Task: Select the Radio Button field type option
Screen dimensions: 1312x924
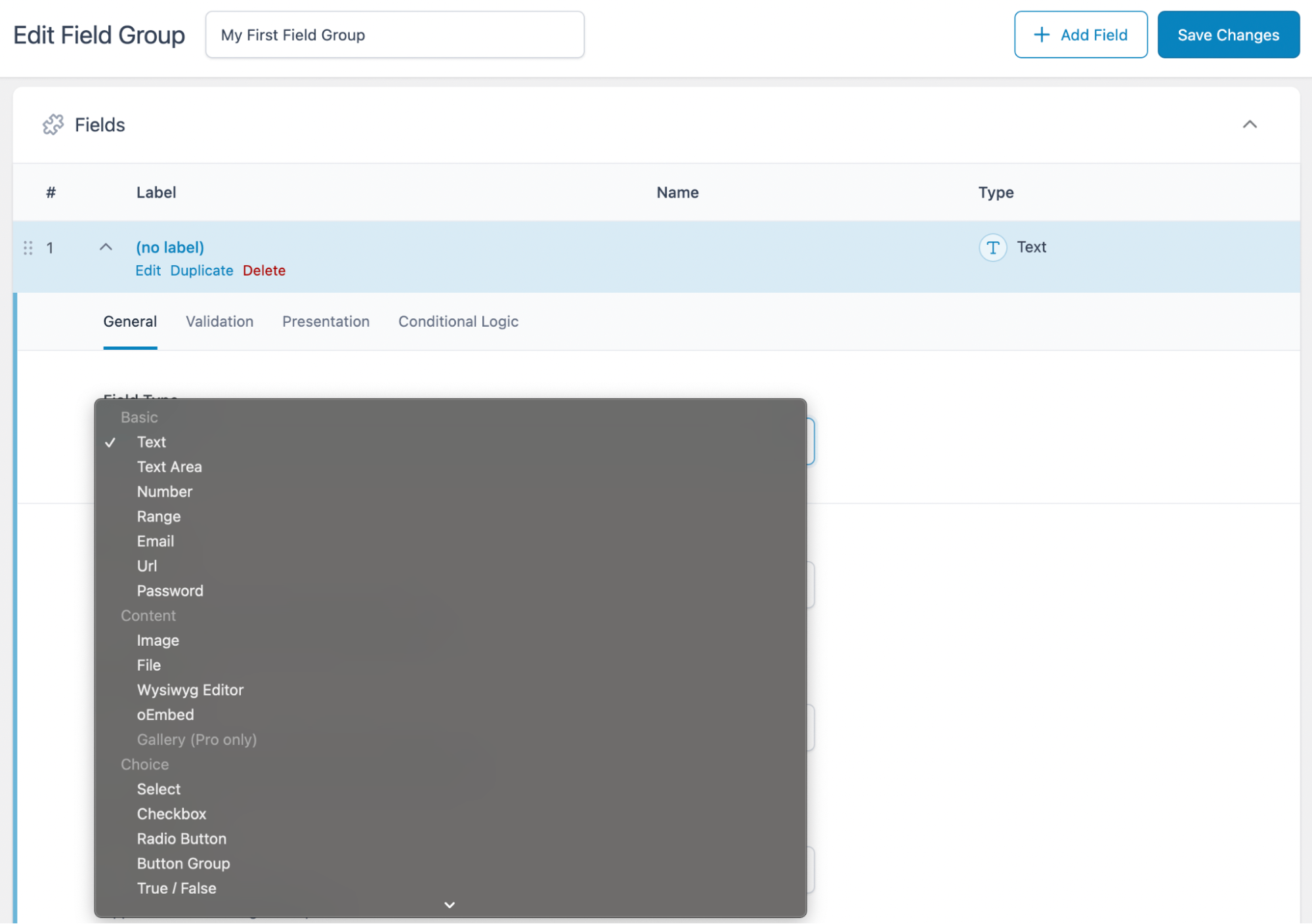Action: 182,838
